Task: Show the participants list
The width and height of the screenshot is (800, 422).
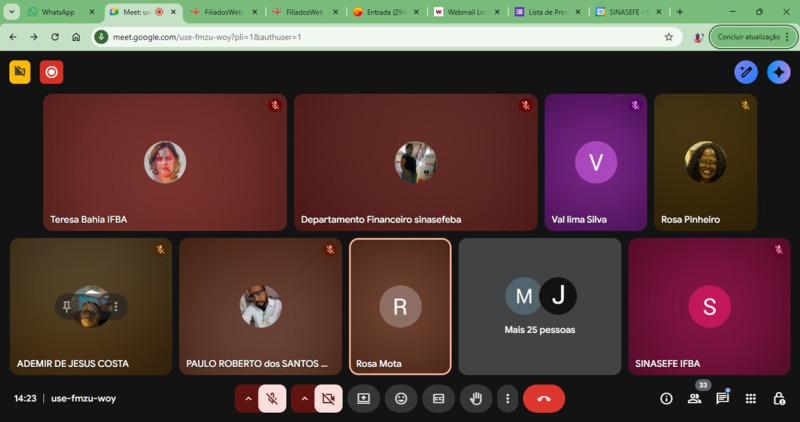Action: pos(694,398)
